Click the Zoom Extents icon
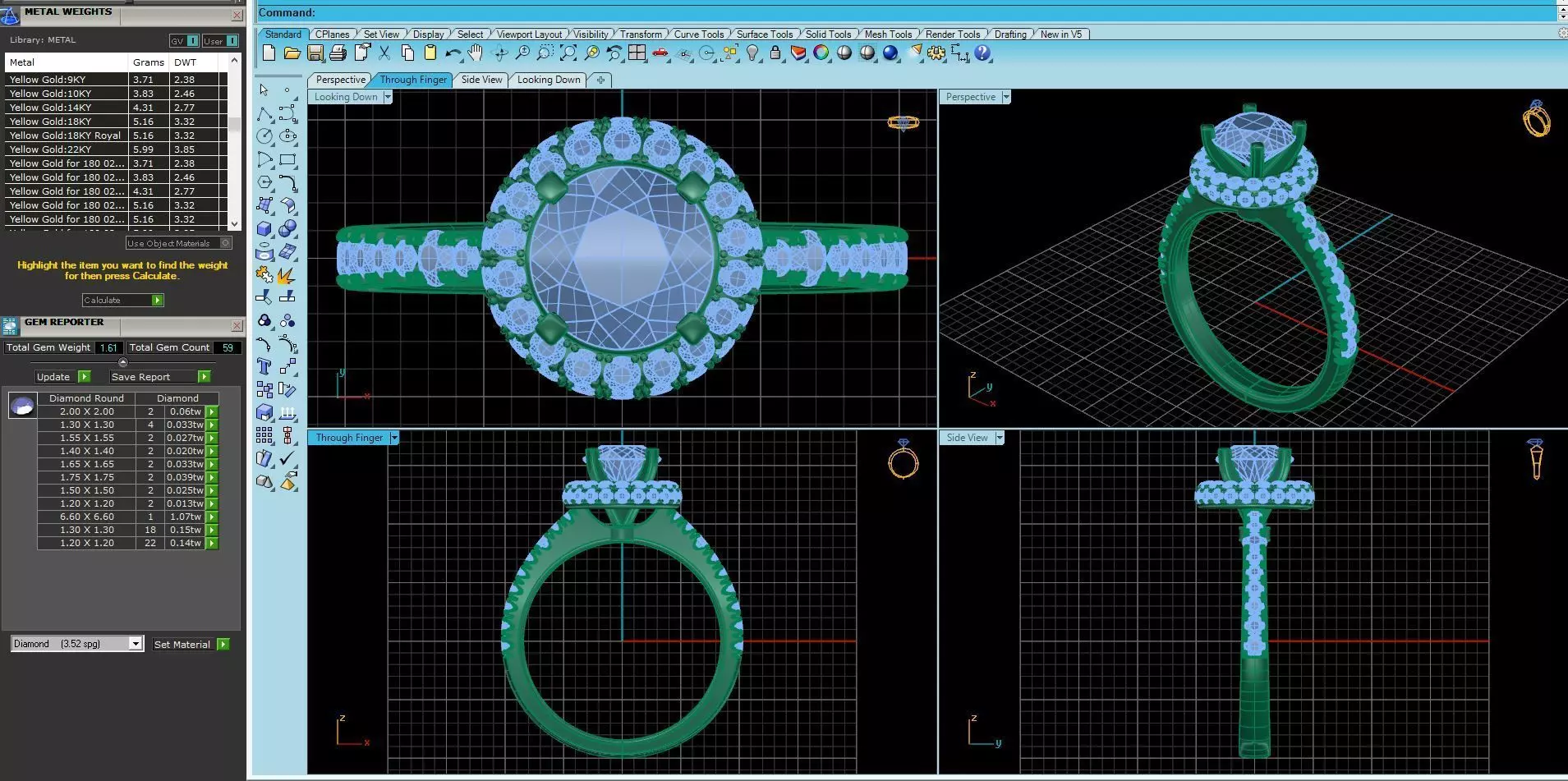Viewport: 1568px width, 781px height. point(568,53)
